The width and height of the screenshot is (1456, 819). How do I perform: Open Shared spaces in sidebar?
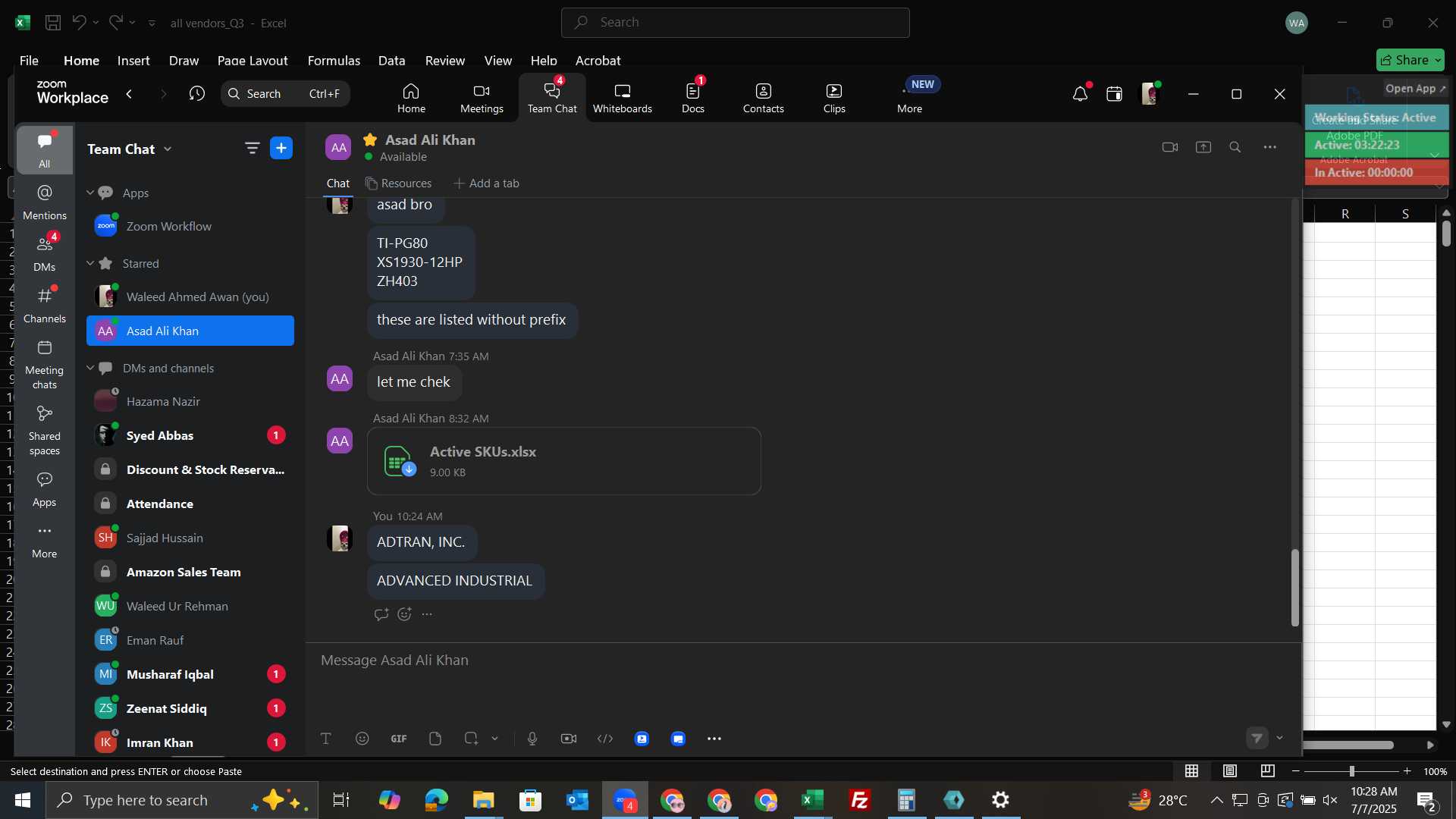[45, 431]
